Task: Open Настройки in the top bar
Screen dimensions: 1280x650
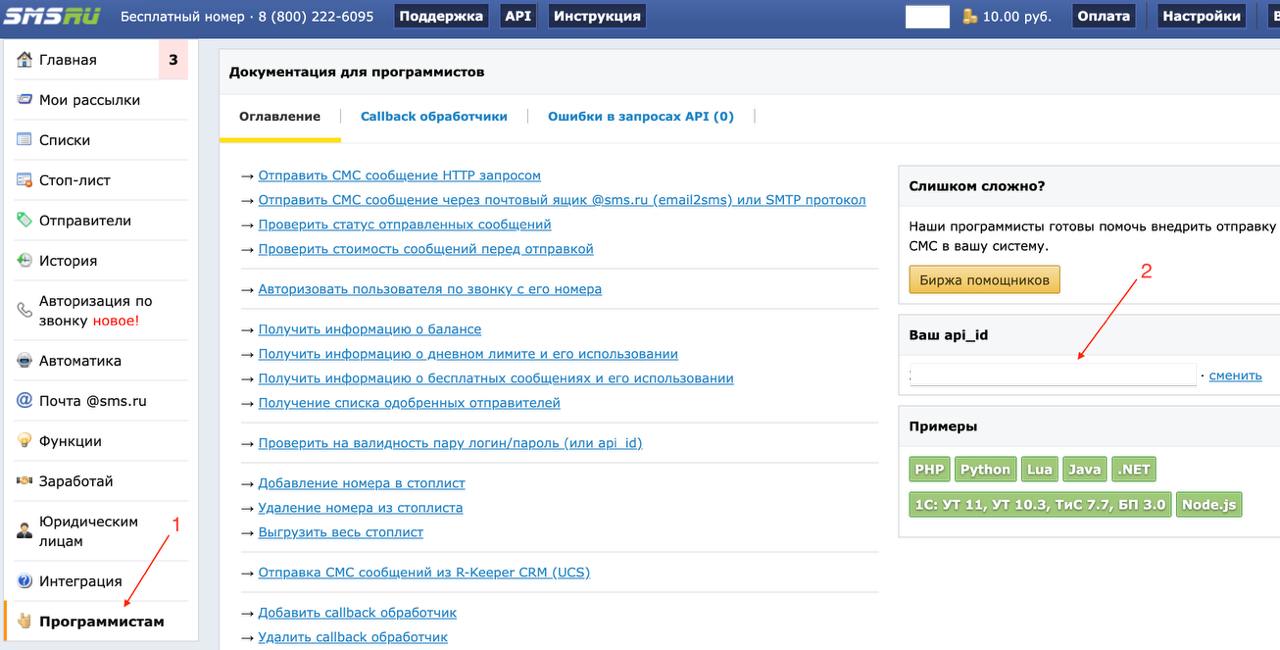Action: [1201, 16]
